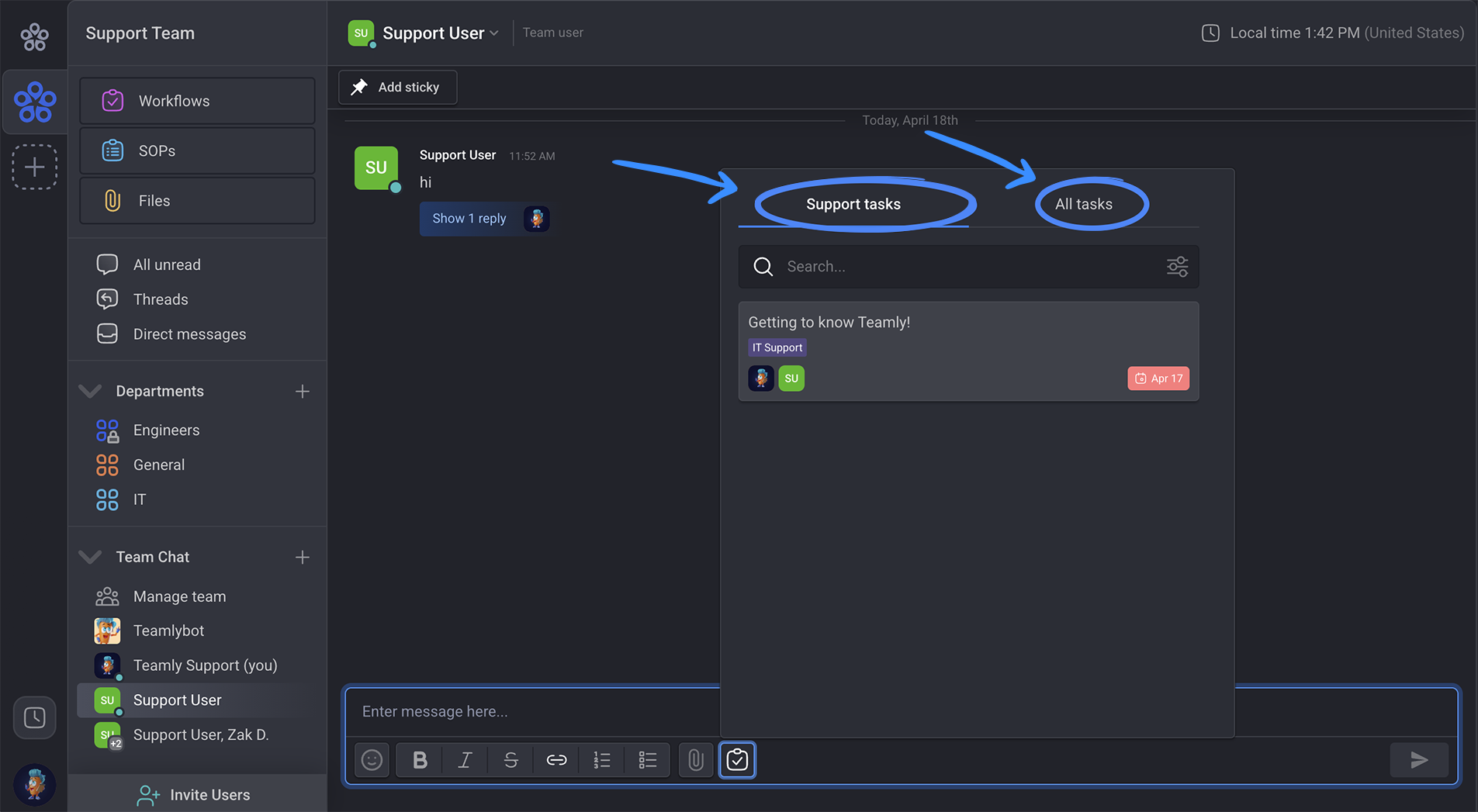The width and height of the screenshot is (1478, 812).
Task: Collapse the Team Chat section
Action: pos(90,557)
